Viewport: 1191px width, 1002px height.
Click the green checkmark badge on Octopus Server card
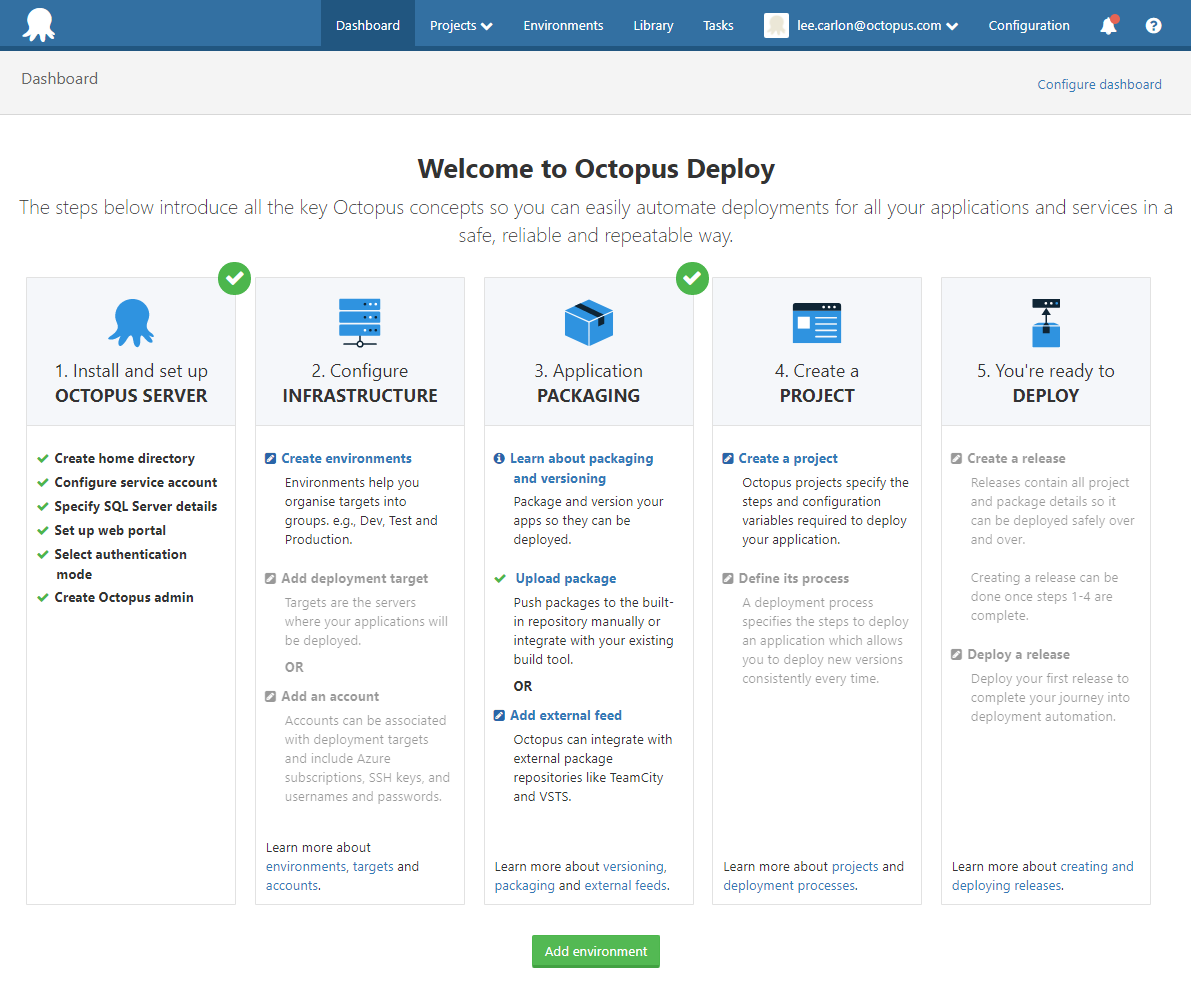click(235, 279)
